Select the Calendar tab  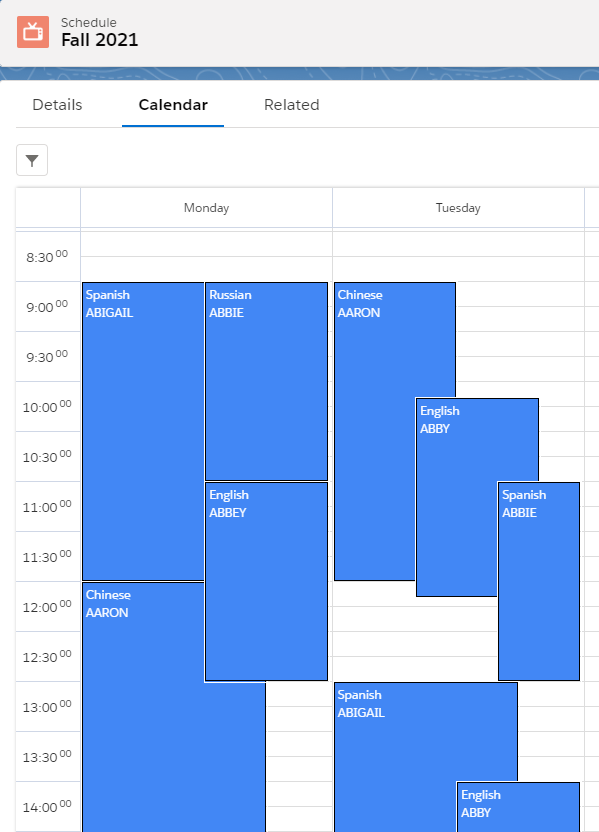[173, 105]
